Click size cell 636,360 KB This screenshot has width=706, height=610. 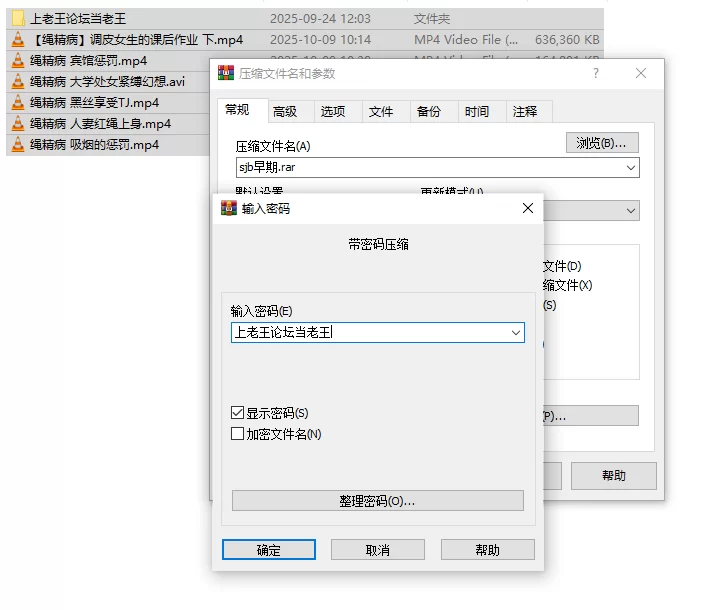click(567, 40)
